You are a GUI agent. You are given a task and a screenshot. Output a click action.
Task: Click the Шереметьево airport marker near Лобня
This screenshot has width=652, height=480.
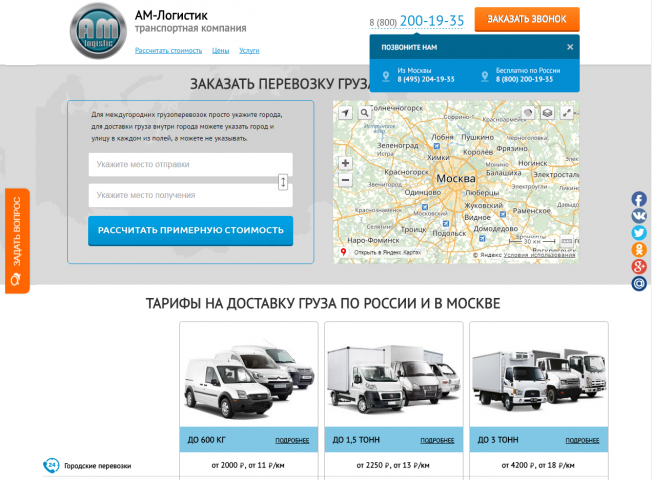tap(437, 146)
